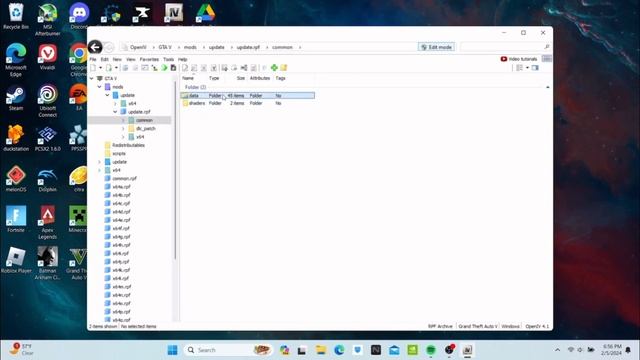Open Microsoft Edge desktop shortcut

16,60
